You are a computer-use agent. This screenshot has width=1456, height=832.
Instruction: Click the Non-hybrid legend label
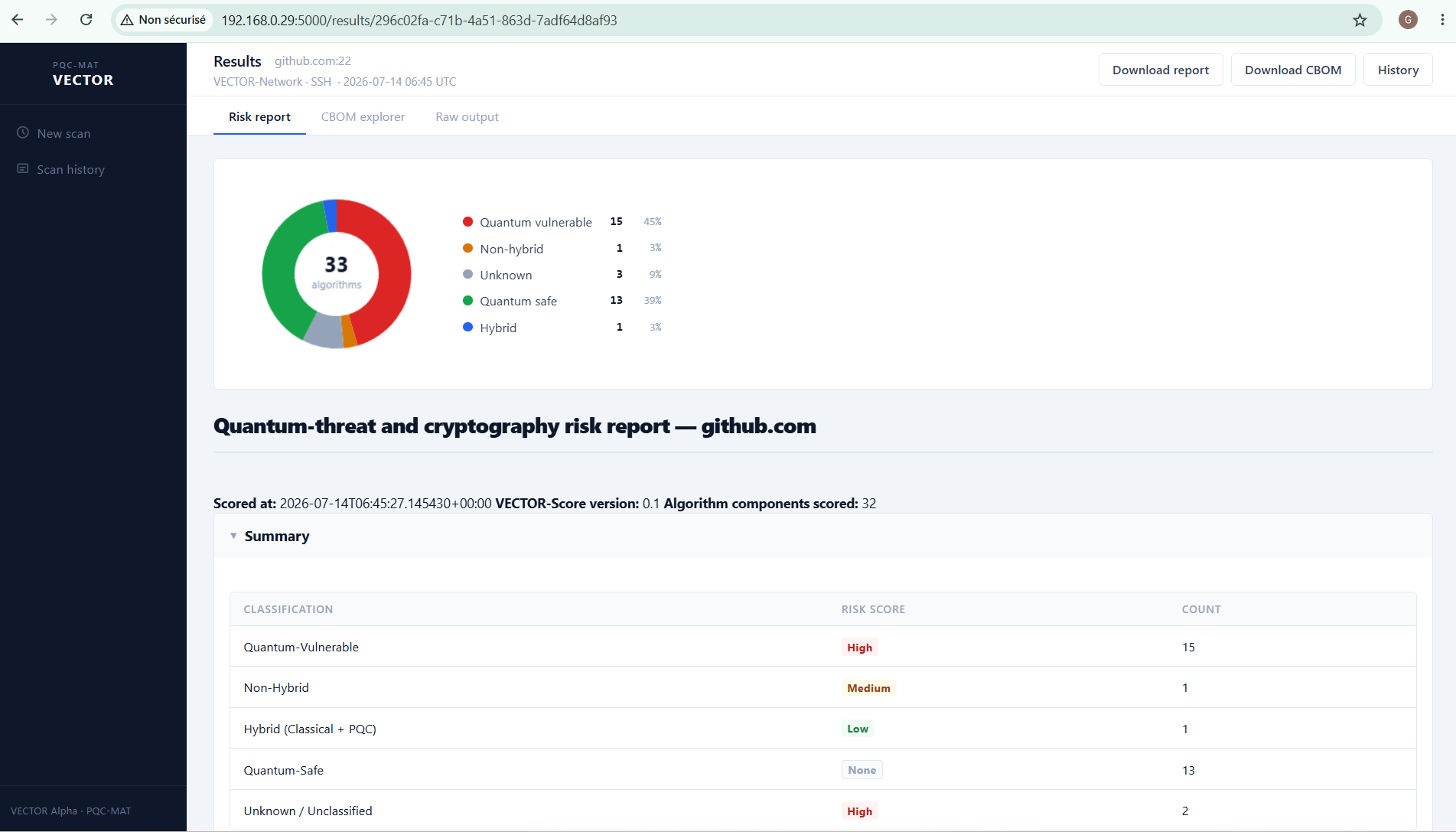coord(511,249)
